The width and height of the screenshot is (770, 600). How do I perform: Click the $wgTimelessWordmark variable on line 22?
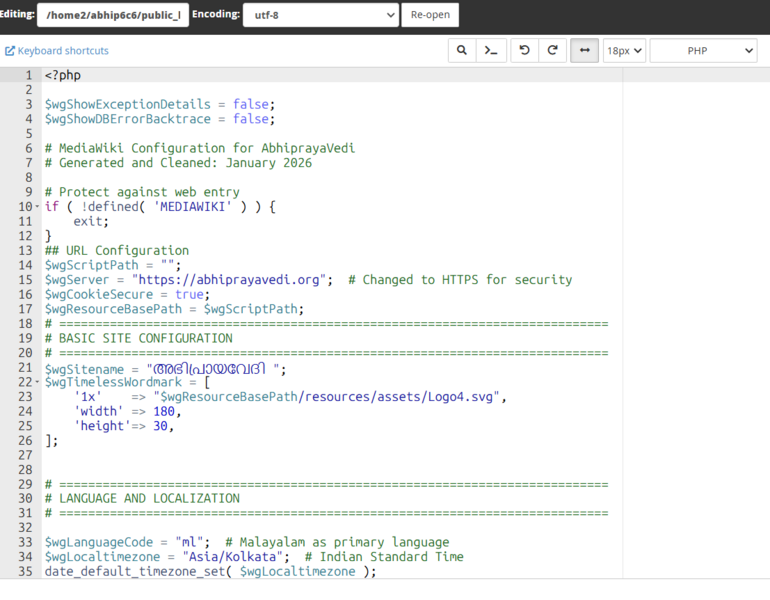click(x=113, y=382)
